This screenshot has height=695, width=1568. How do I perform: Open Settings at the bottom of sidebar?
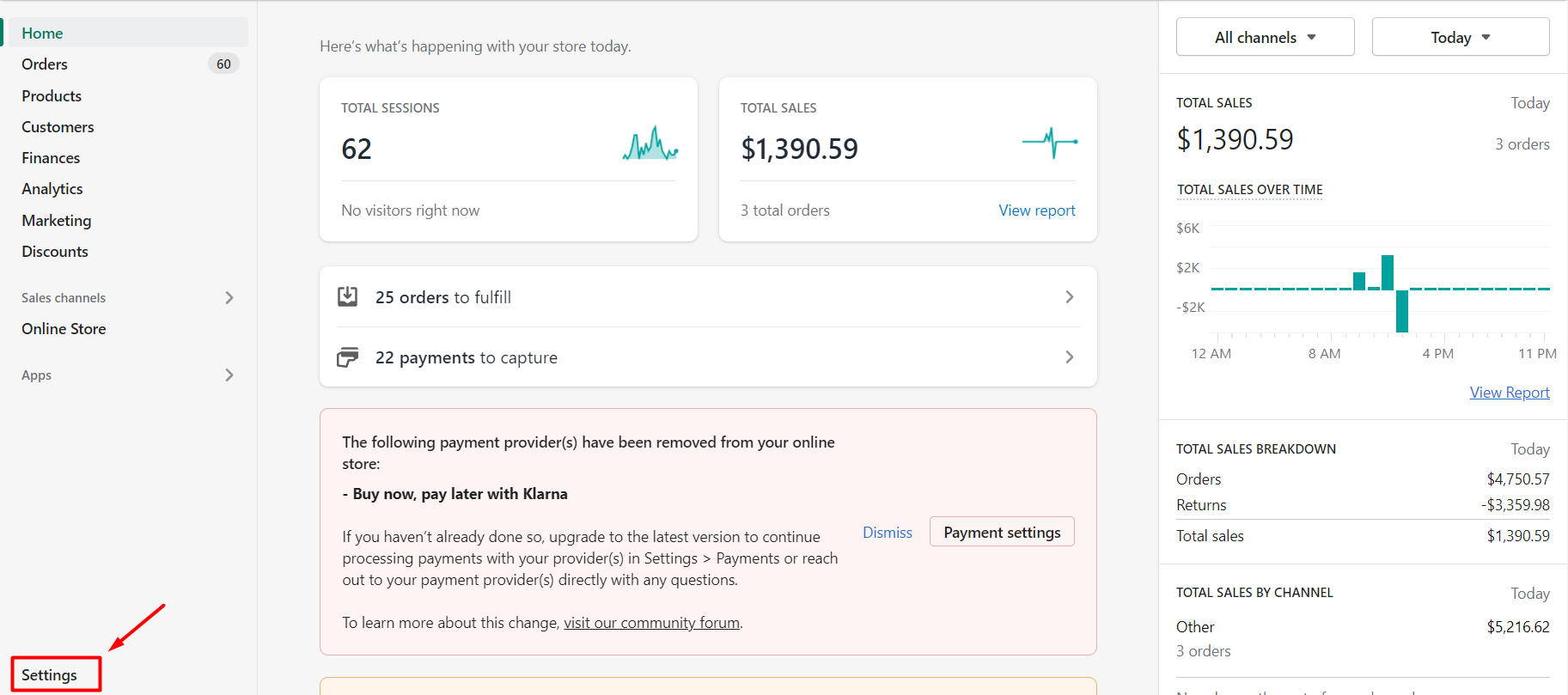[x=50, y=675]
